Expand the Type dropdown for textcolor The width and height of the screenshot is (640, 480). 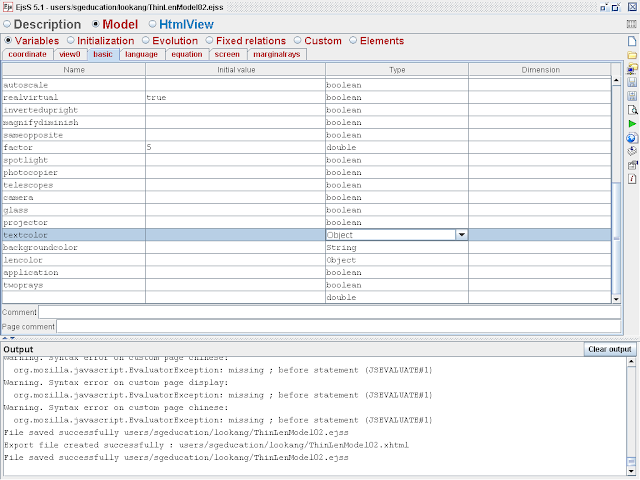462,235
